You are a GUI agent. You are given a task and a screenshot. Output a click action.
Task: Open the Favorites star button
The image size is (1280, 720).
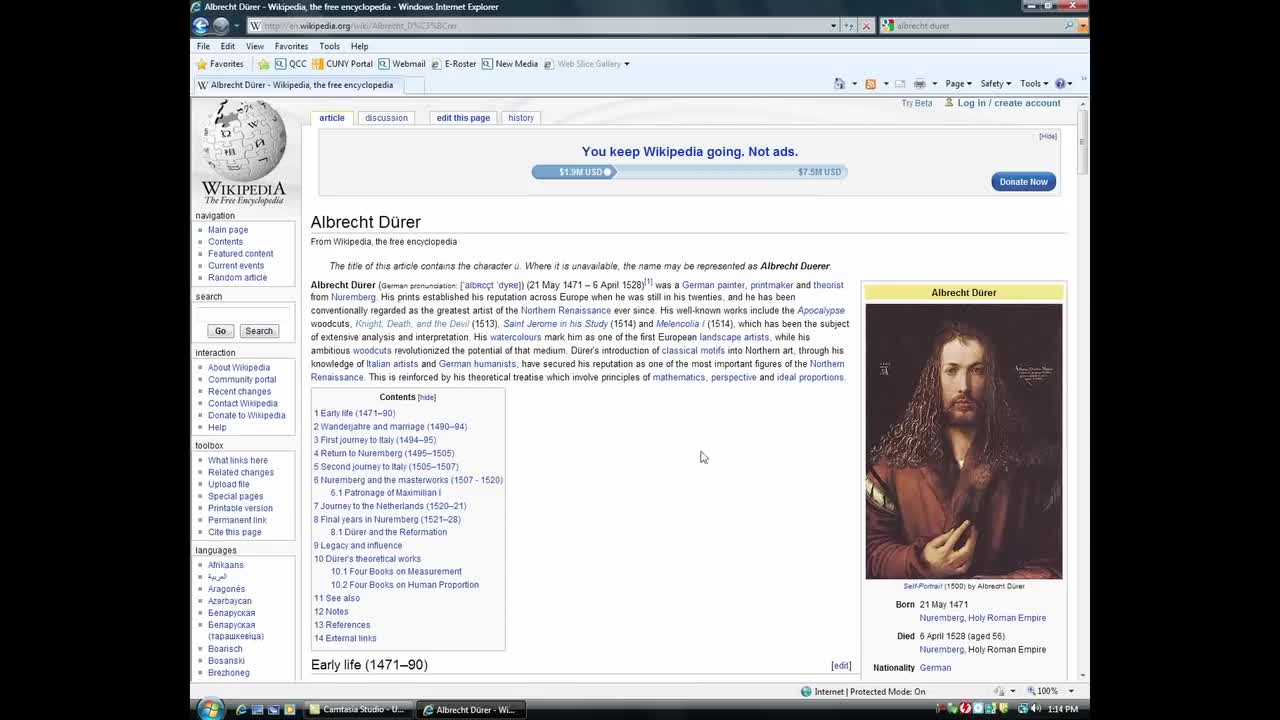coord(220,64)
